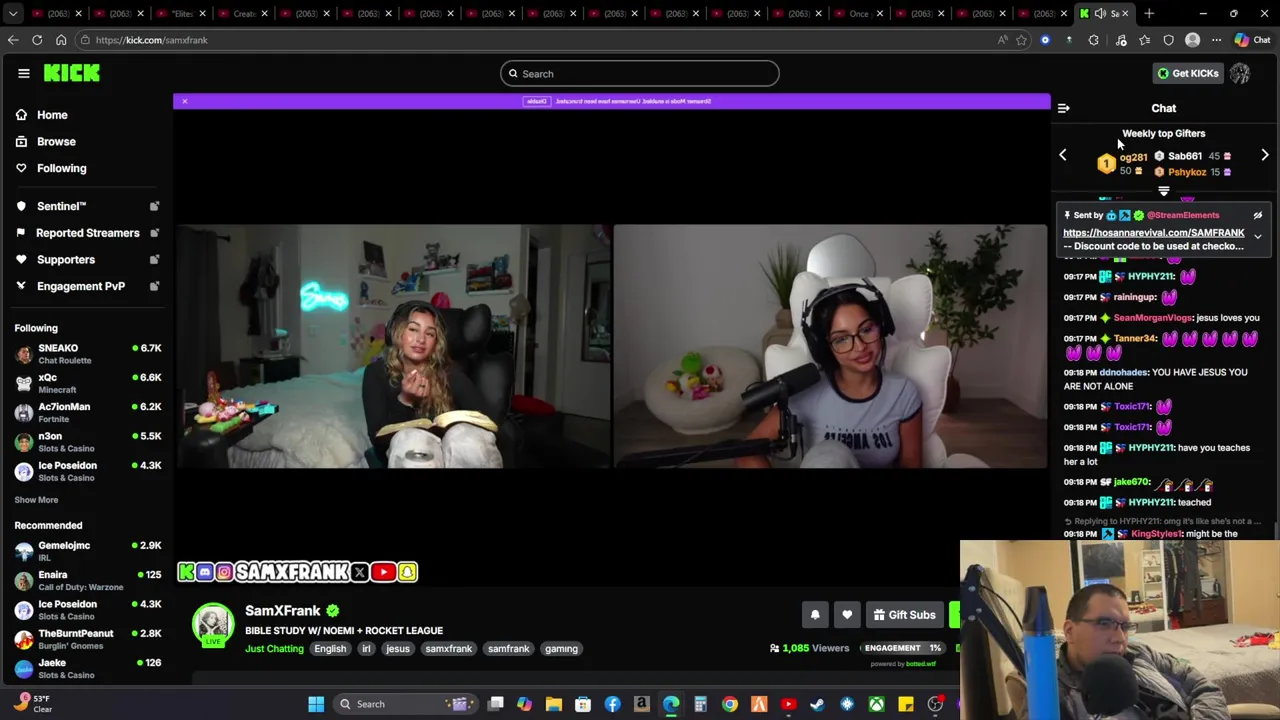Click the Instagram icon in stream socials
Image resolution: width=1280 pixels, height=720 pixels.
point(224,572)
